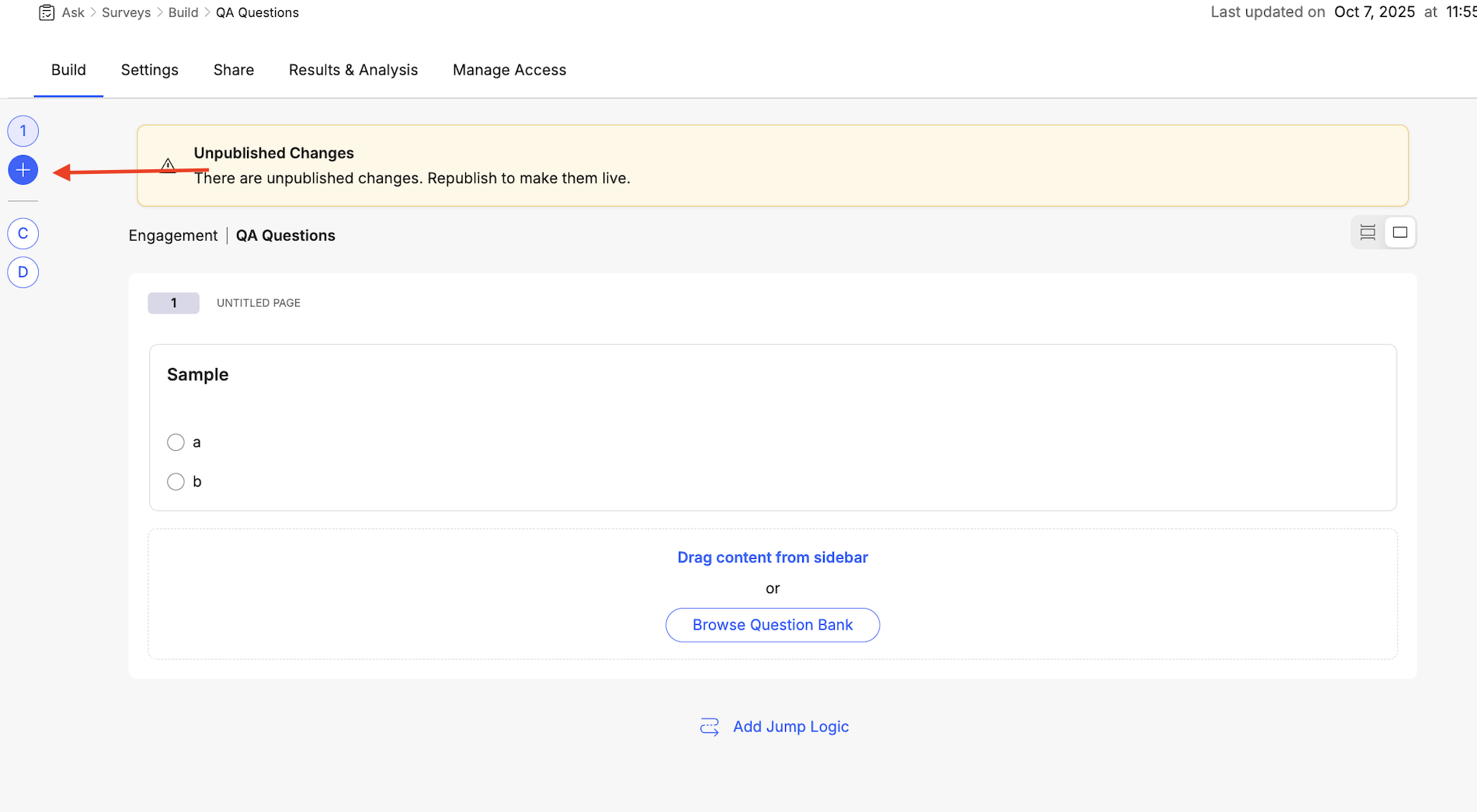Click the survey clipboard icon in breadcrumb
The image size is (1477, 812).
47,12
